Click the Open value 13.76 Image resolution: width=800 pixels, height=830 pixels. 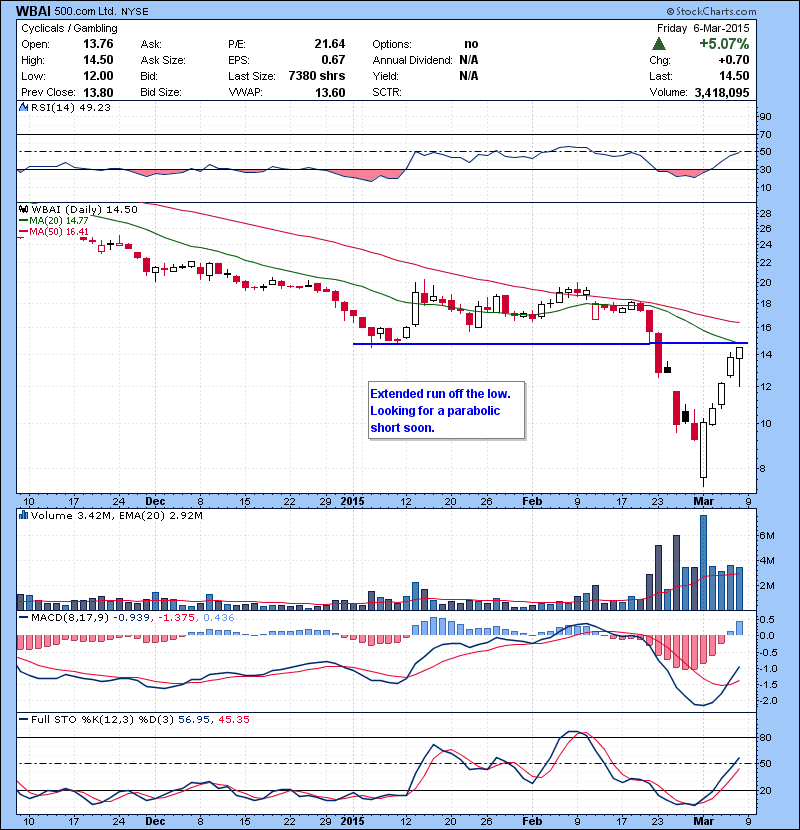(98, 44)
